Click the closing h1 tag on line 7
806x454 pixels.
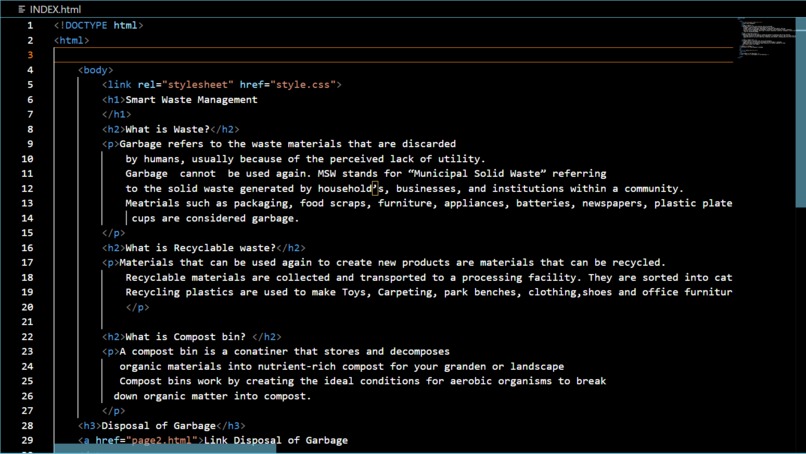(116, 114)
